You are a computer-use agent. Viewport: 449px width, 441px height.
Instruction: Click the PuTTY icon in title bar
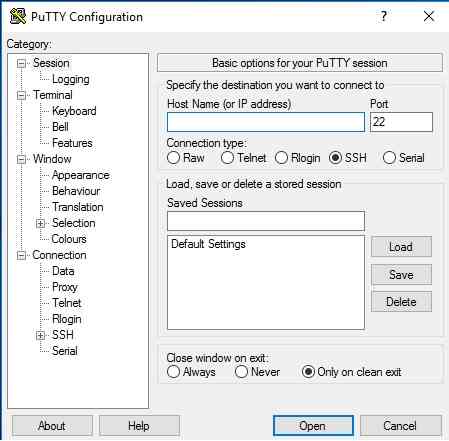[18, 16]
